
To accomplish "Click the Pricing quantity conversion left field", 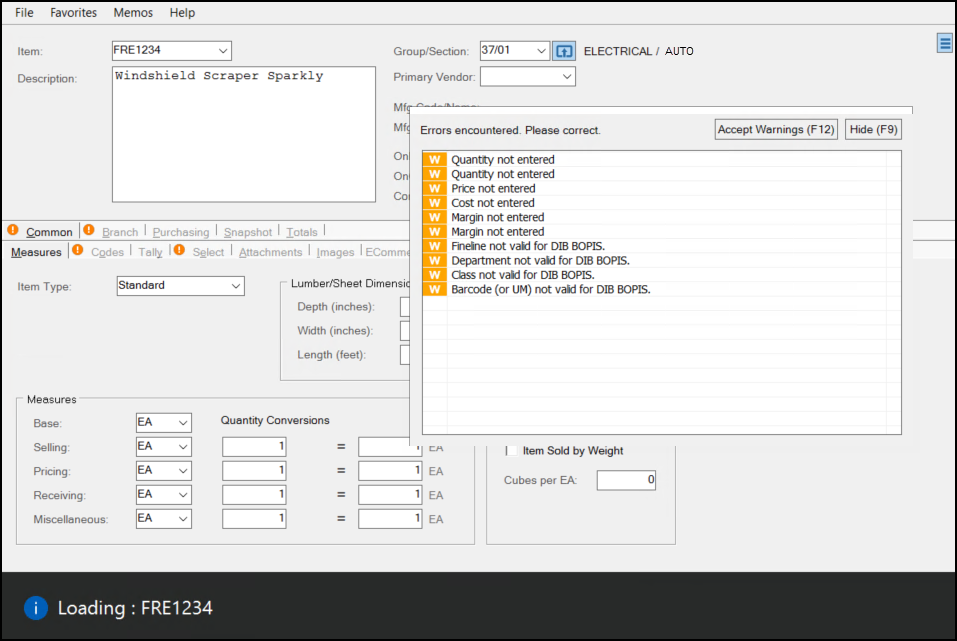I will 254,471.
